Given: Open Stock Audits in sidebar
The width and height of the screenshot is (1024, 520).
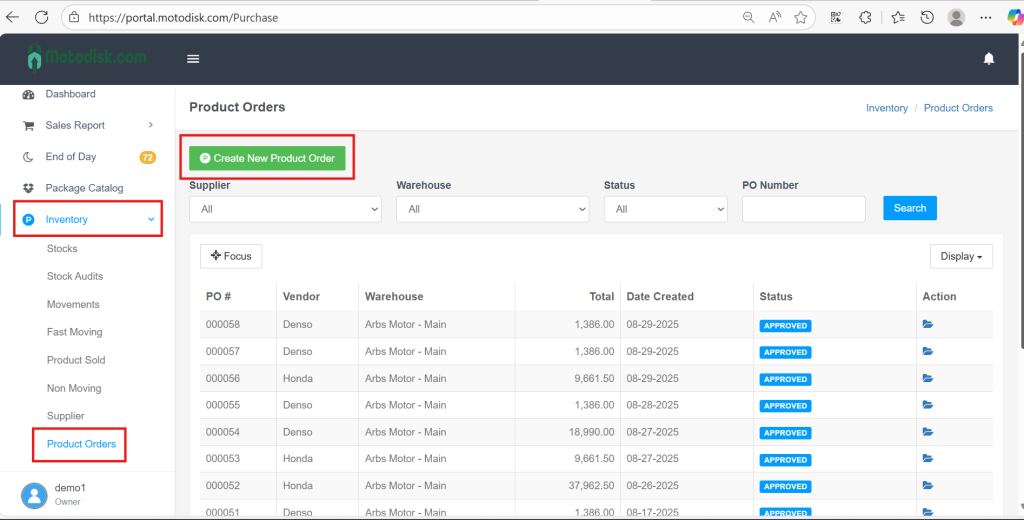Looking at the screenshot, I should point(75,276).
